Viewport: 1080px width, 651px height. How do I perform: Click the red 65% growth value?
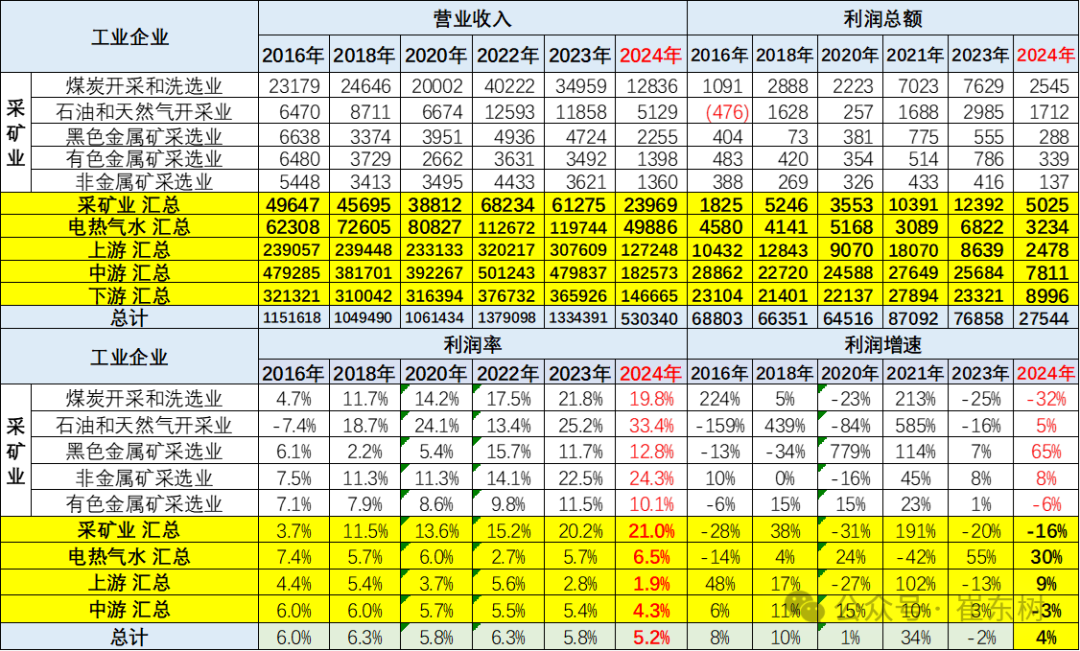(1047, 451)
